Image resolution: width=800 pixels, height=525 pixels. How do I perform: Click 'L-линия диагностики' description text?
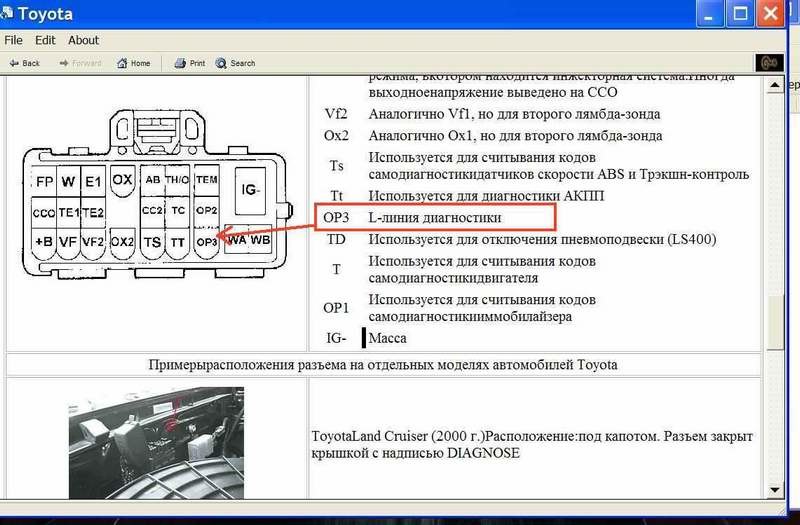435,218
